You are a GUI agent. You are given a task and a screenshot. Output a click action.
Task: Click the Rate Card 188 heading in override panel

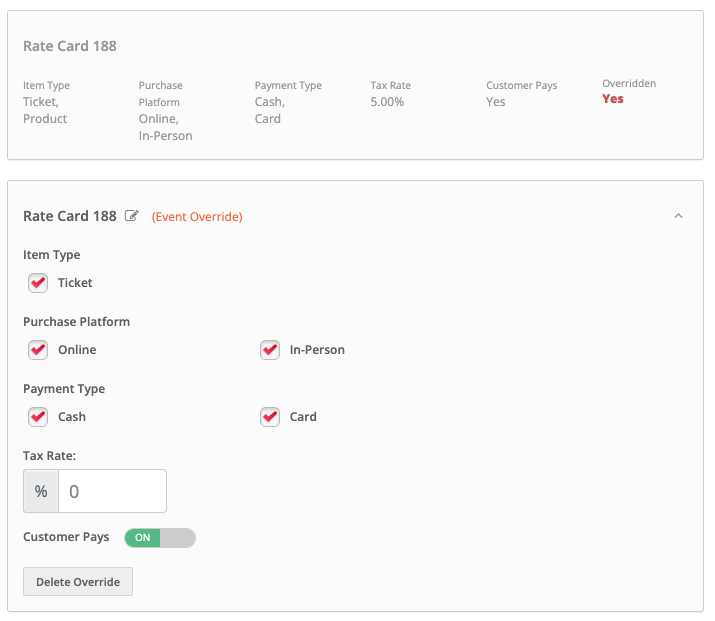point(70,216)
